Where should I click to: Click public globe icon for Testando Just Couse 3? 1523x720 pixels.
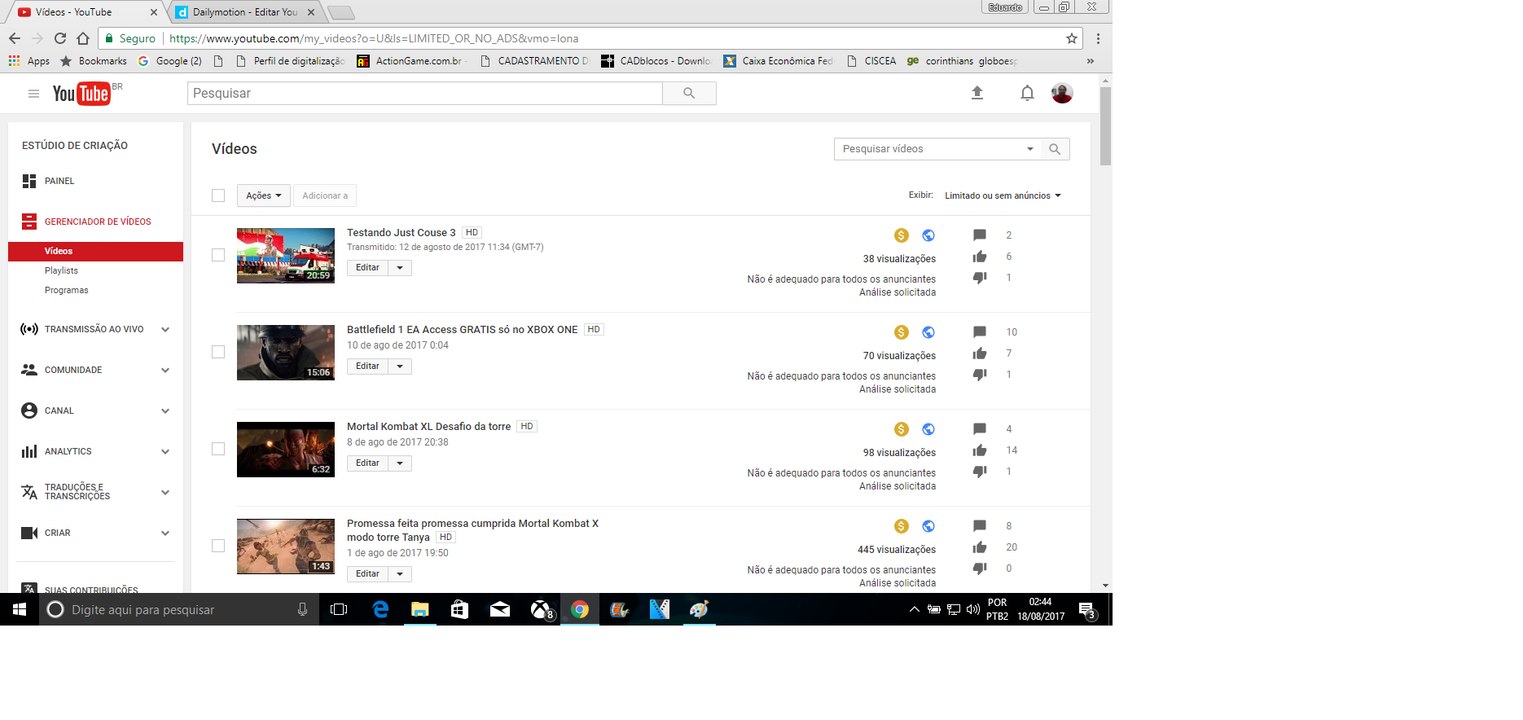pos(928,235)
